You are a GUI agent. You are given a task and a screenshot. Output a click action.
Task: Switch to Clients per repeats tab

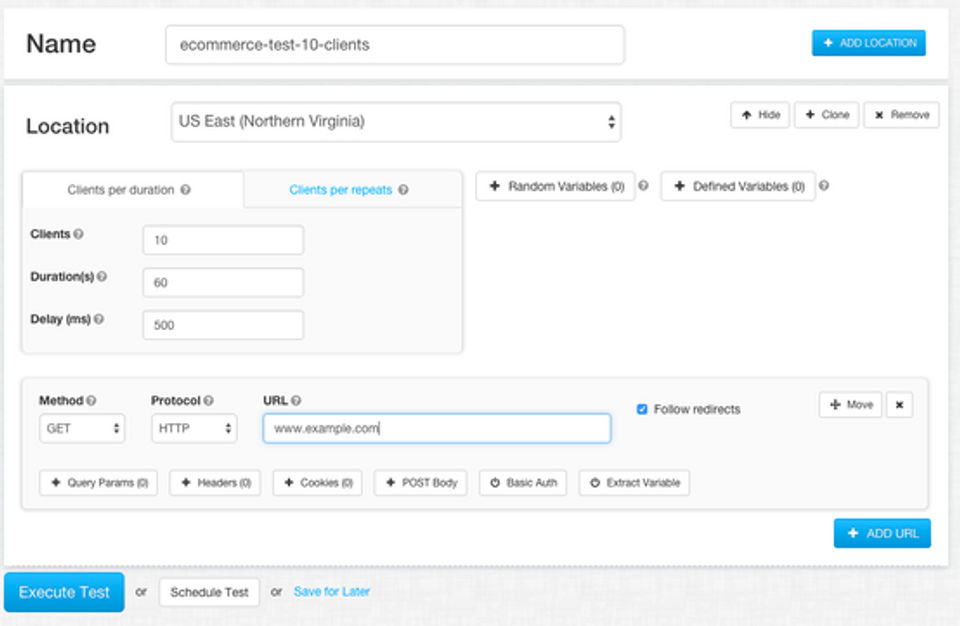point(348,190)
